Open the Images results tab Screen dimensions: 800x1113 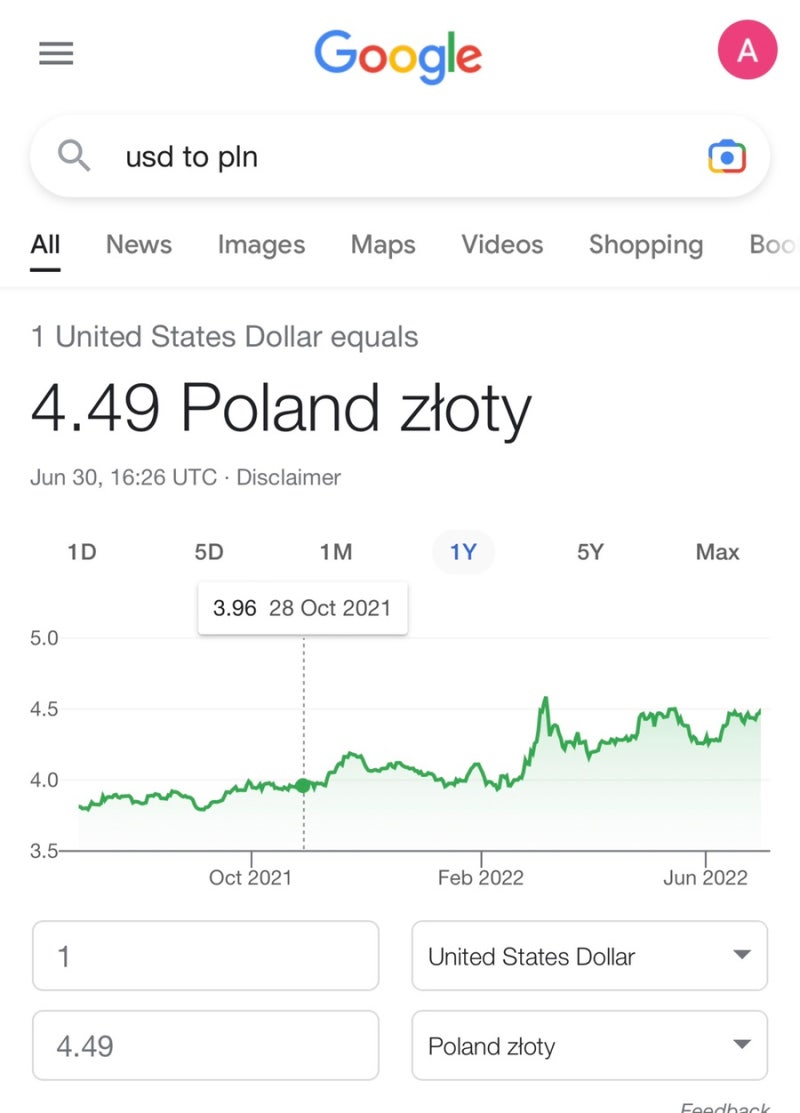pos(261,245)
